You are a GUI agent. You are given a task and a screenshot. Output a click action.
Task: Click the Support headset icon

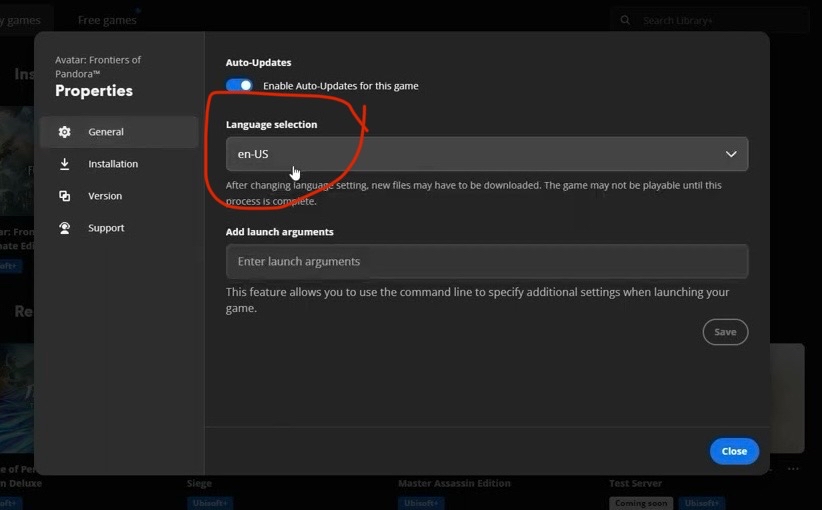pos(65,228)
